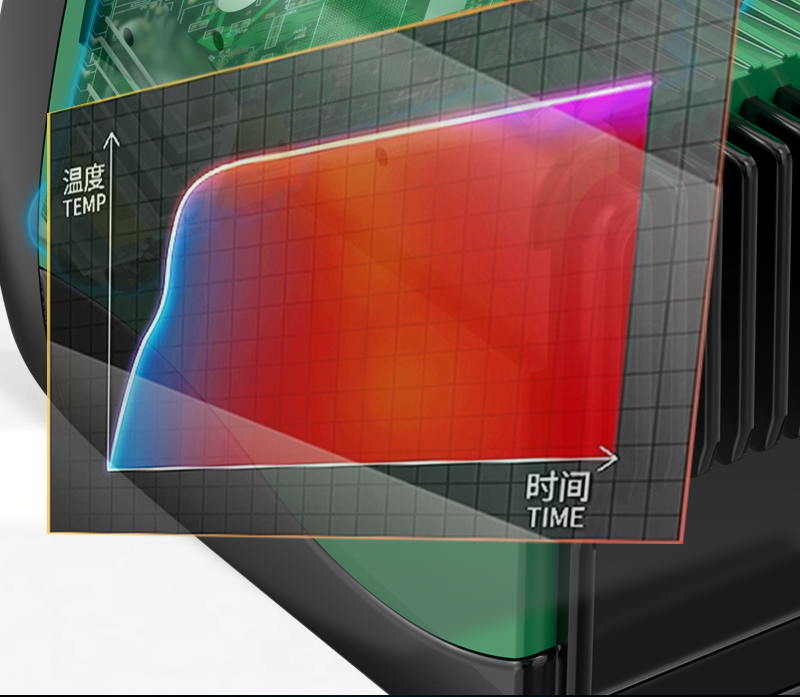Click the red filled center of the chart

(x=400, y=320)
